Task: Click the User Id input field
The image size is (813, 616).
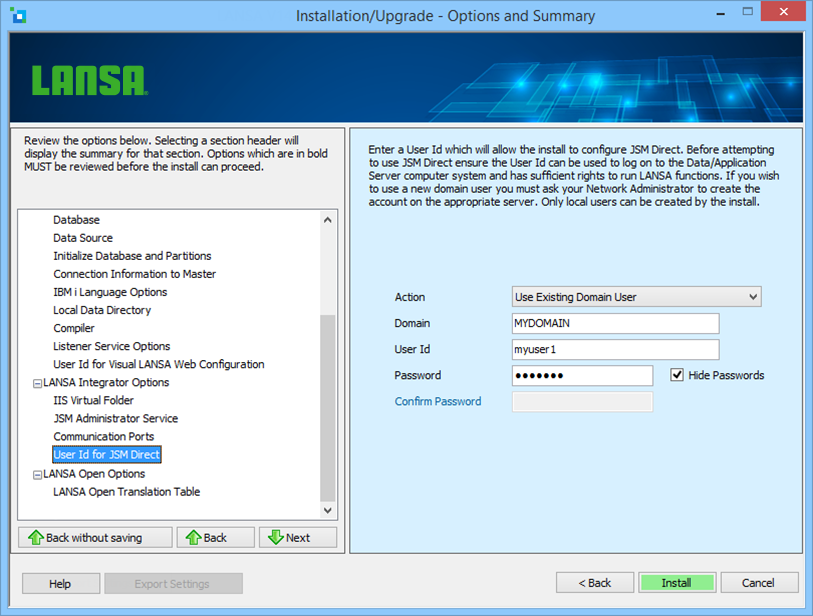Action: pyautogui.click(x=615, y=349)
